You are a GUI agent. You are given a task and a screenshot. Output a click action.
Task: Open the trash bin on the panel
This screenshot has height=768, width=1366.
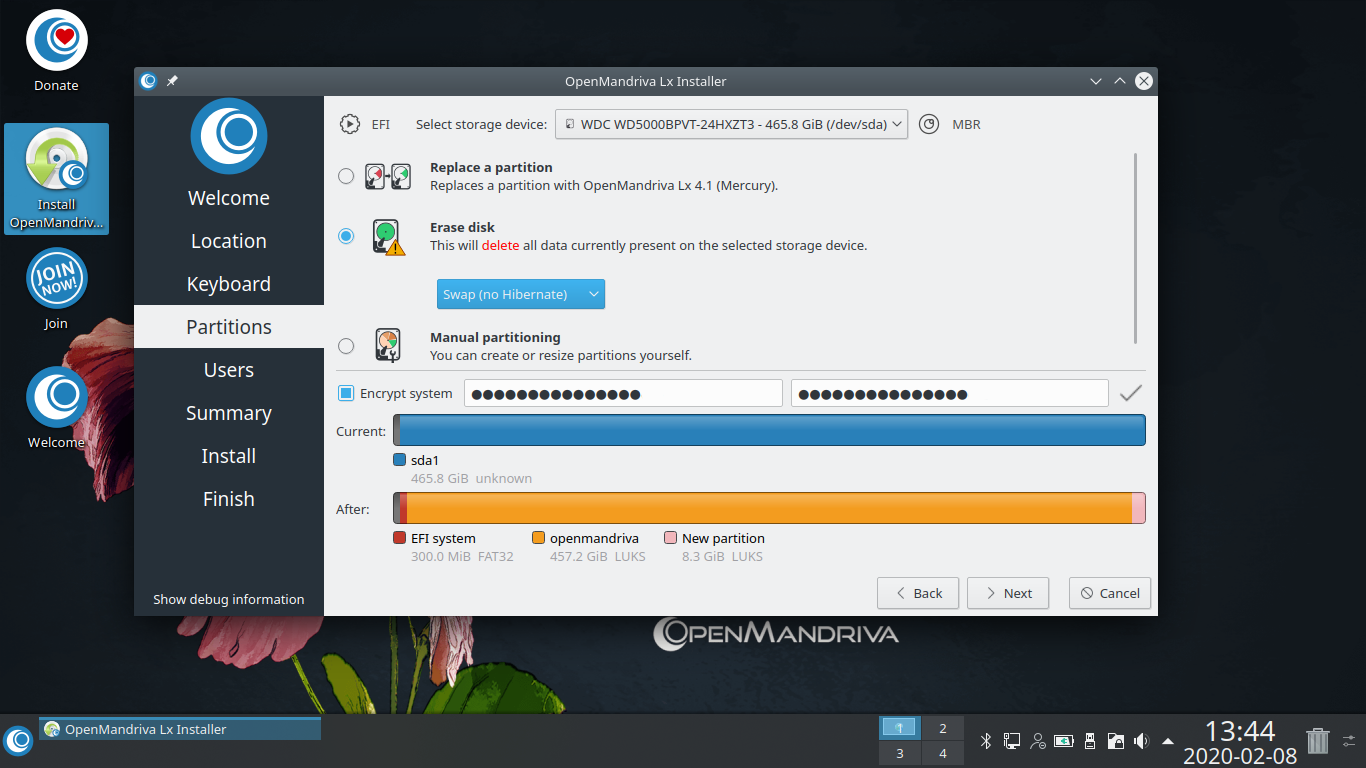pos(1318,740)
